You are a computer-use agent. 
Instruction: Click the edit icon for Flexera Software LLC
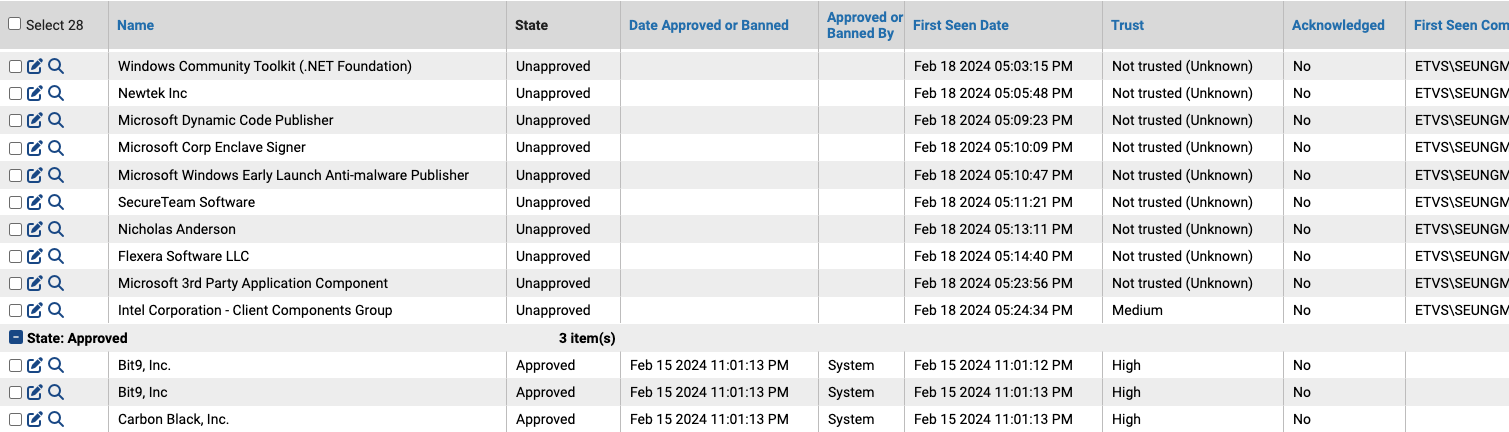click(35, 256)
